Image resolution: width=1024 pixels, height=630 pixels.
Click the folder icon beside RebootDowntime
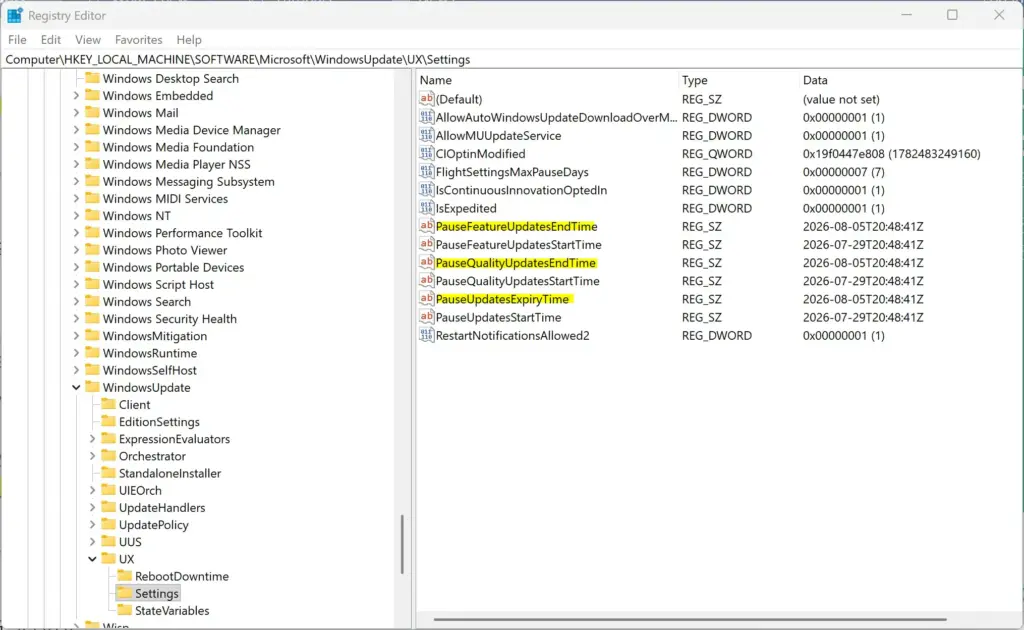[x=124, y=576]
